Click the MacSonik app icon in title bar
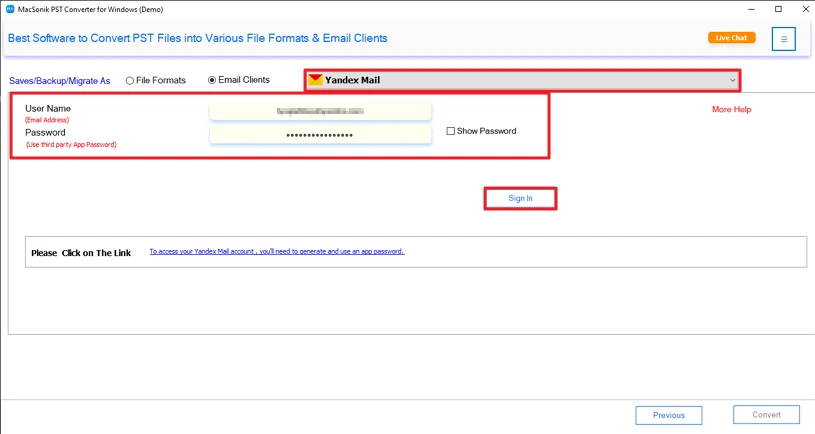Viewport: 815px width, 434px height. 10,9
